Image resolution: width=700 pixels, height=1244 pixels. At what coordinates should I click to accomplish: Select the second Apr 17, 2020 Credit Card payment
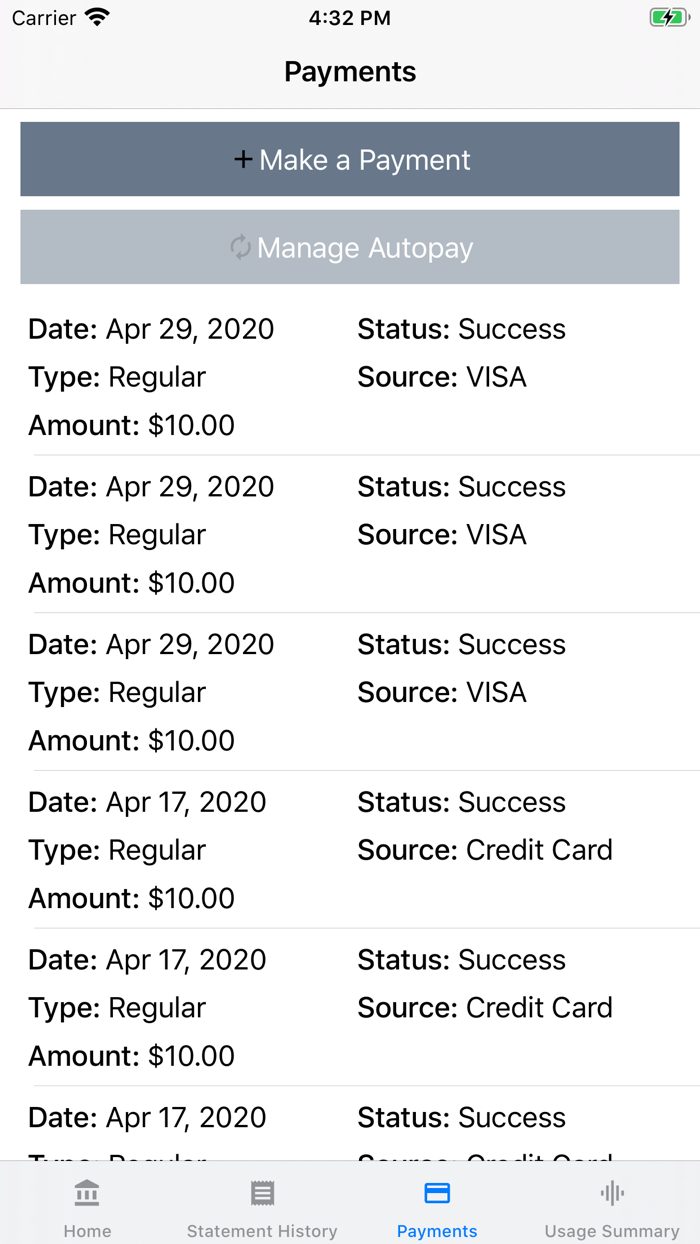coord(350,1007)
